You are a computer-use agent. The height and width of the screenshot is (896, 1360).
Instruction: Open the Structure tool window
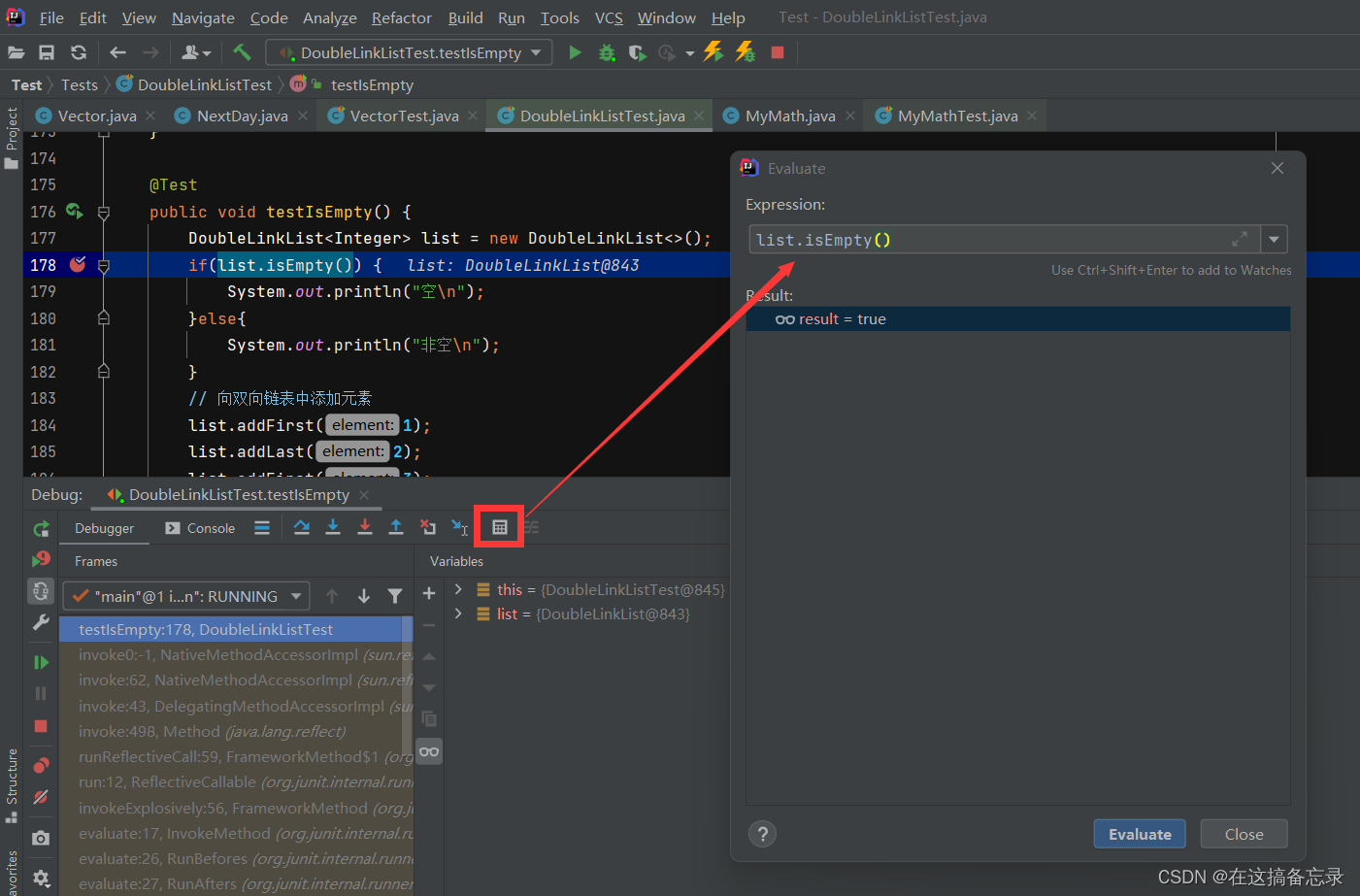coord(12,784)
